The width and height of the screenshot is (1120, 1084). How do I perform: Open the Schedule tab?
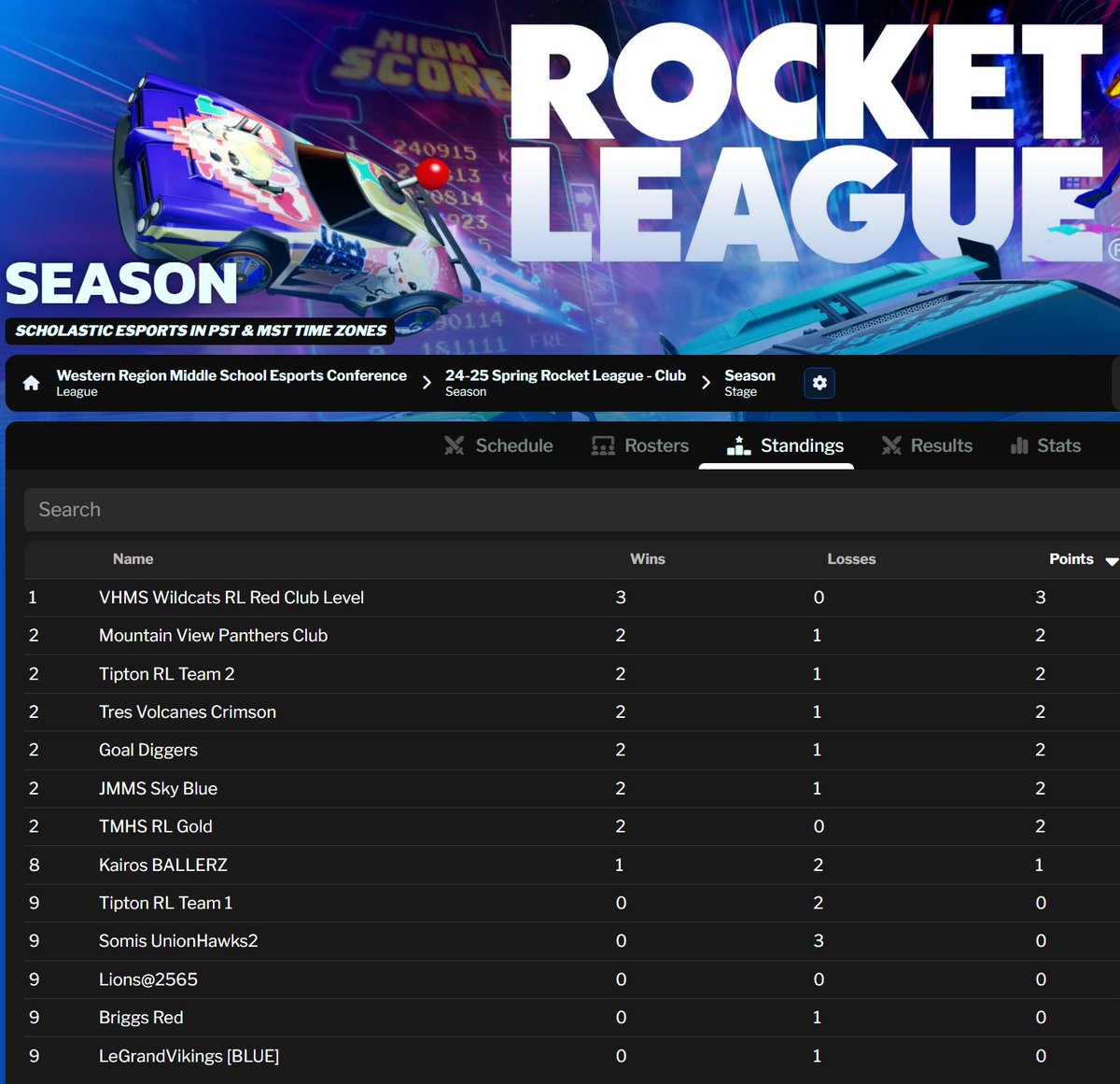(499, 445)
